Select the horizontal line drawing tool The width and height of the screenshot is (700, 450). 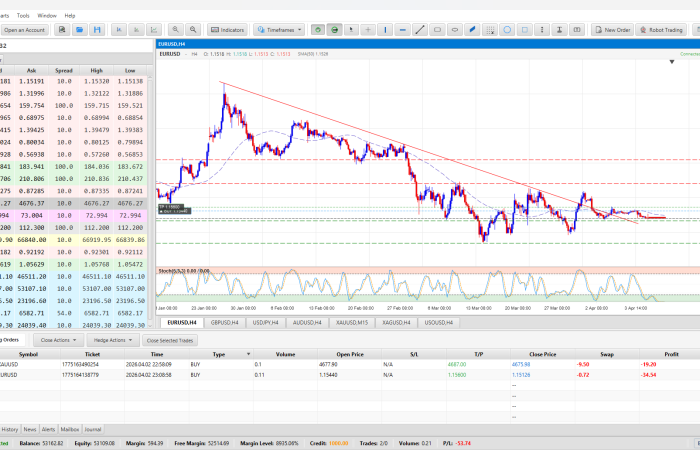pos(402,30)
